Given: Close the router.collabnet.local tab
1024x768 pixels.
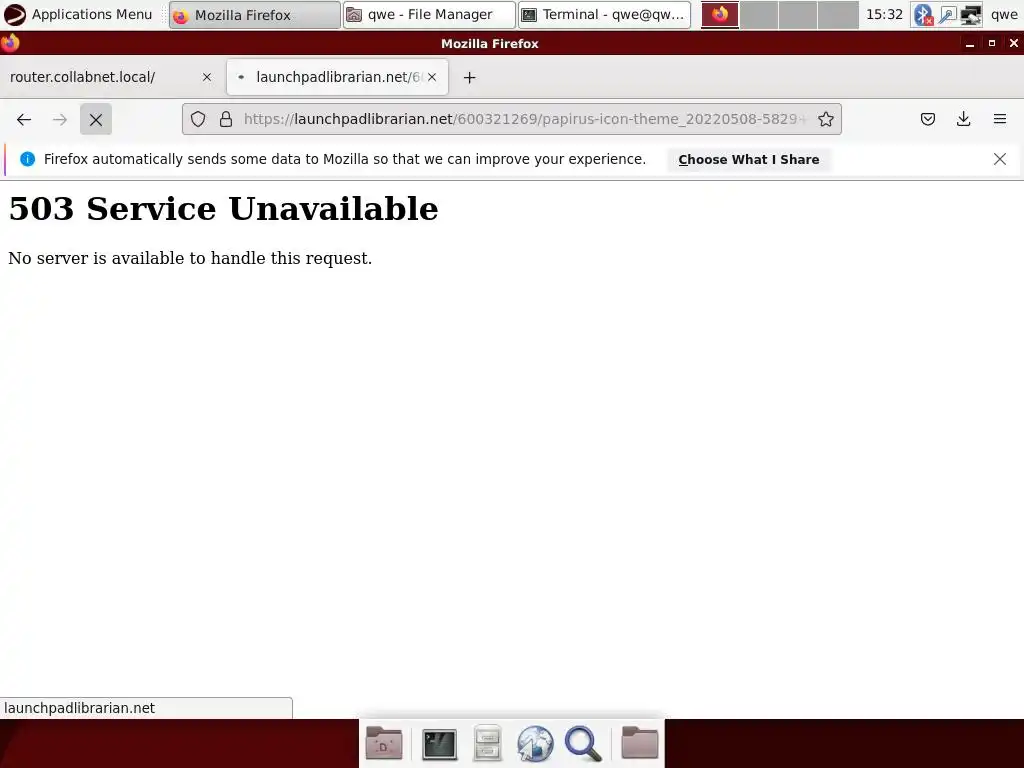Looking at the screenshot, I should [x=207, y=77].
